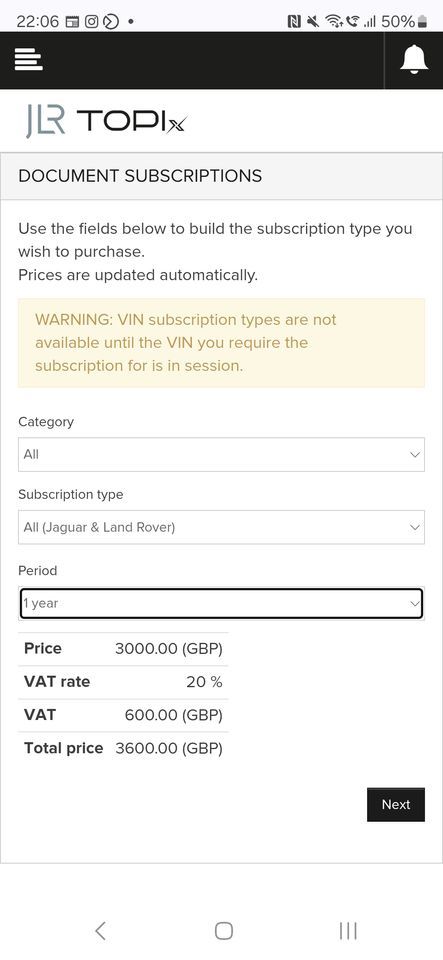The width and height of the screenshot is (443, 960).
Task: Open the notifications bell
Action: tap(414, 60)
